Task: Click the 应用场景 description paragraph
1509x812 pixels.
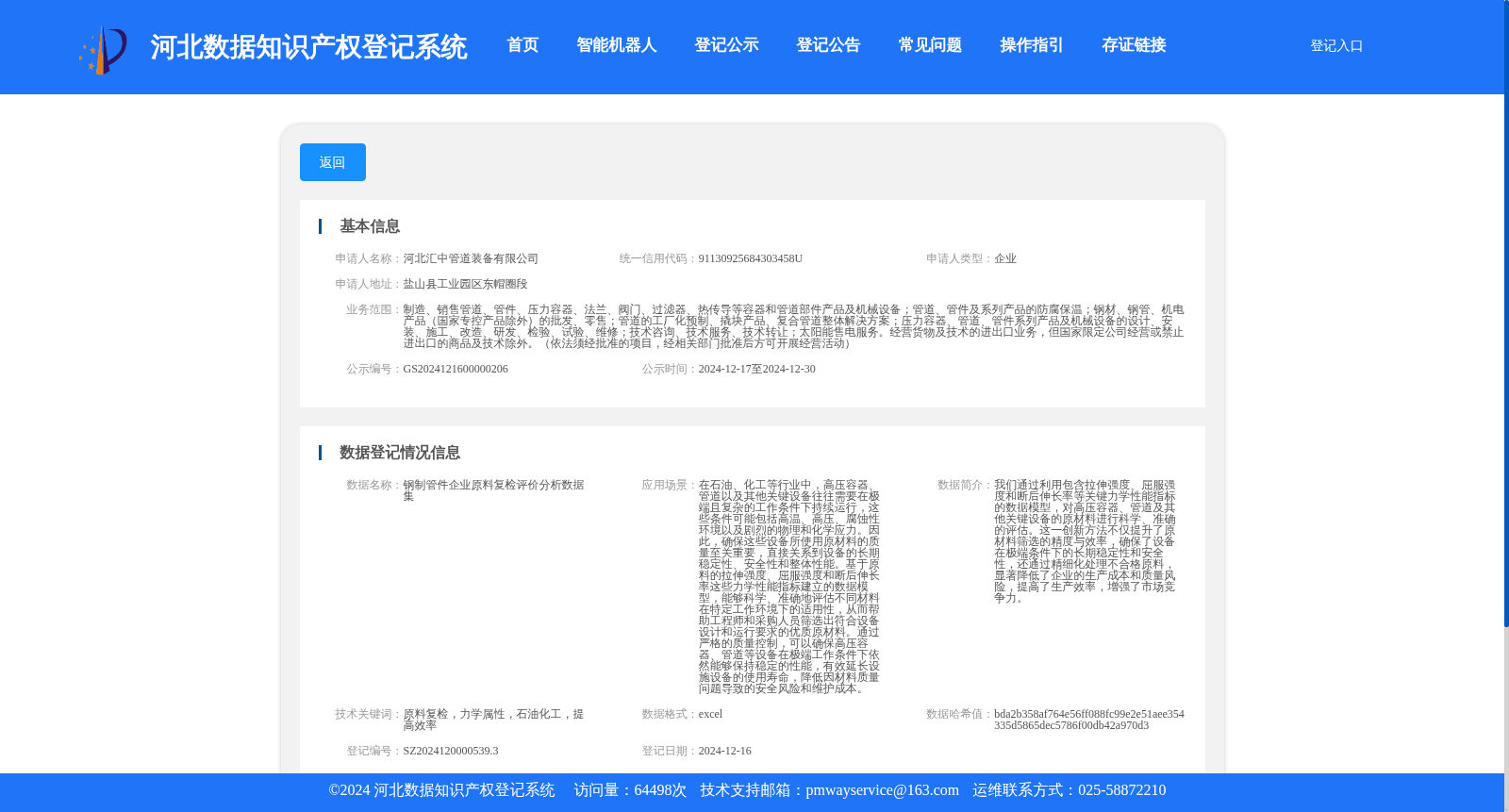Action: pos(789,587)
